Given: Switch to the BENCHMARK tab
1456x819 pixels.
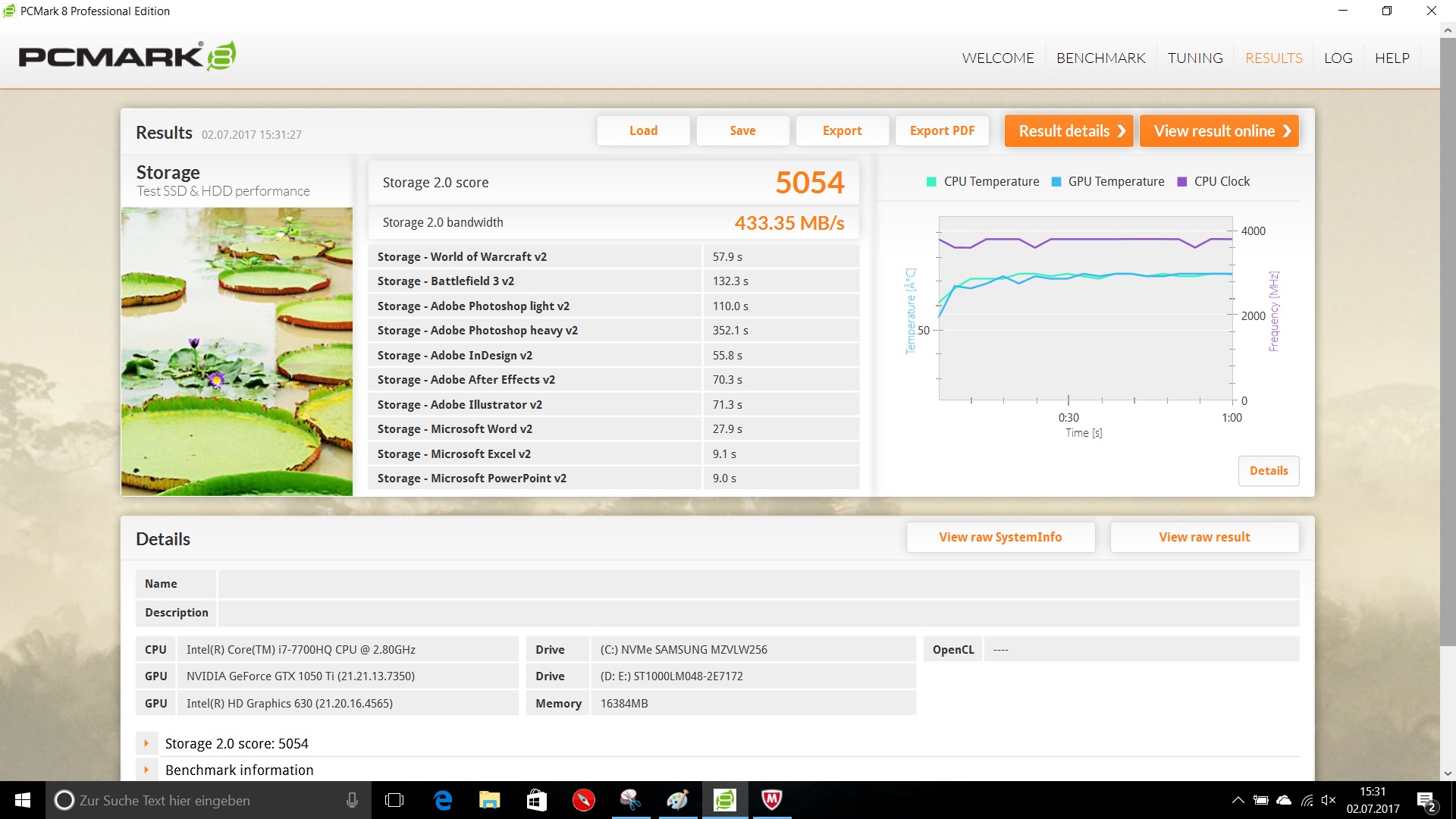Looking at the screenshot, I should [1100, 58].
